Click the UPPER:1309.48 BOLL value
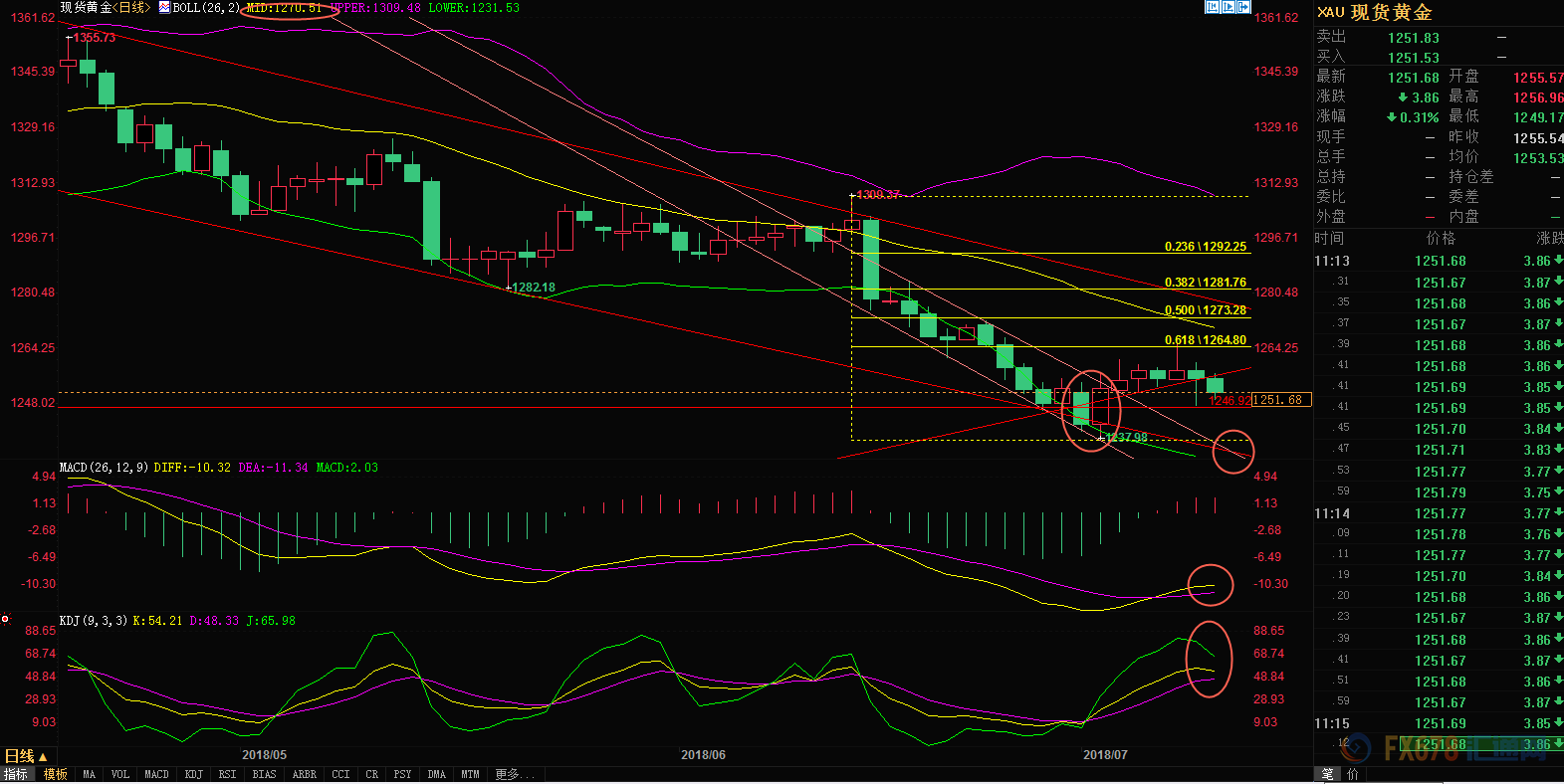The image size is (1564, 784). tap(375, 8)
